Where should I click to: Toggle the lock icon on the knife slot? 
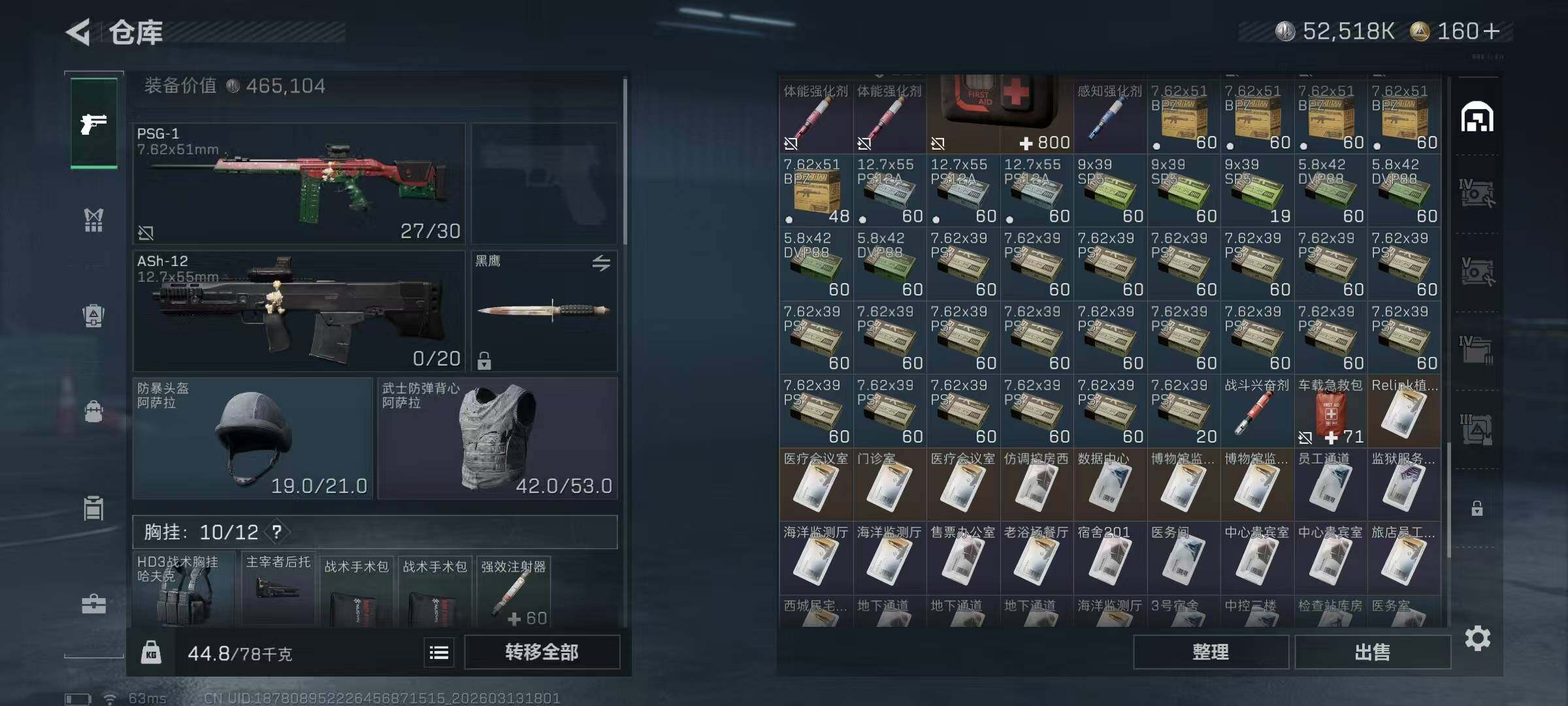click(x=484, y=360)
